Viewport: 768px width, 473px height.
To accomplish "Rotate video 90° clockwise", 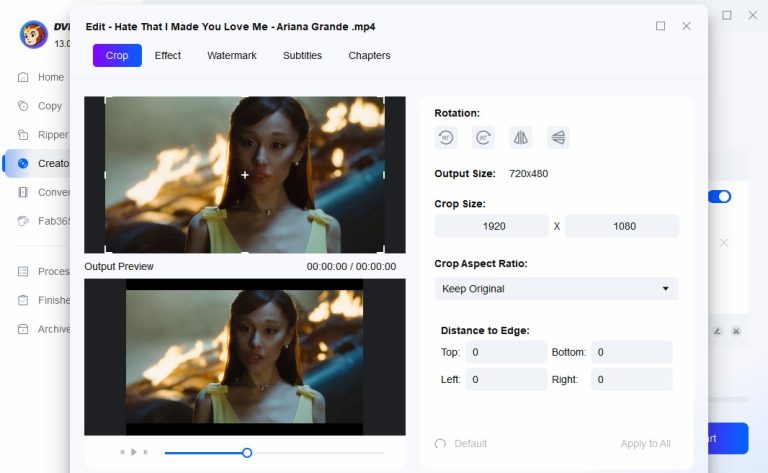I will pyautogui.click(x=483, y=138).
